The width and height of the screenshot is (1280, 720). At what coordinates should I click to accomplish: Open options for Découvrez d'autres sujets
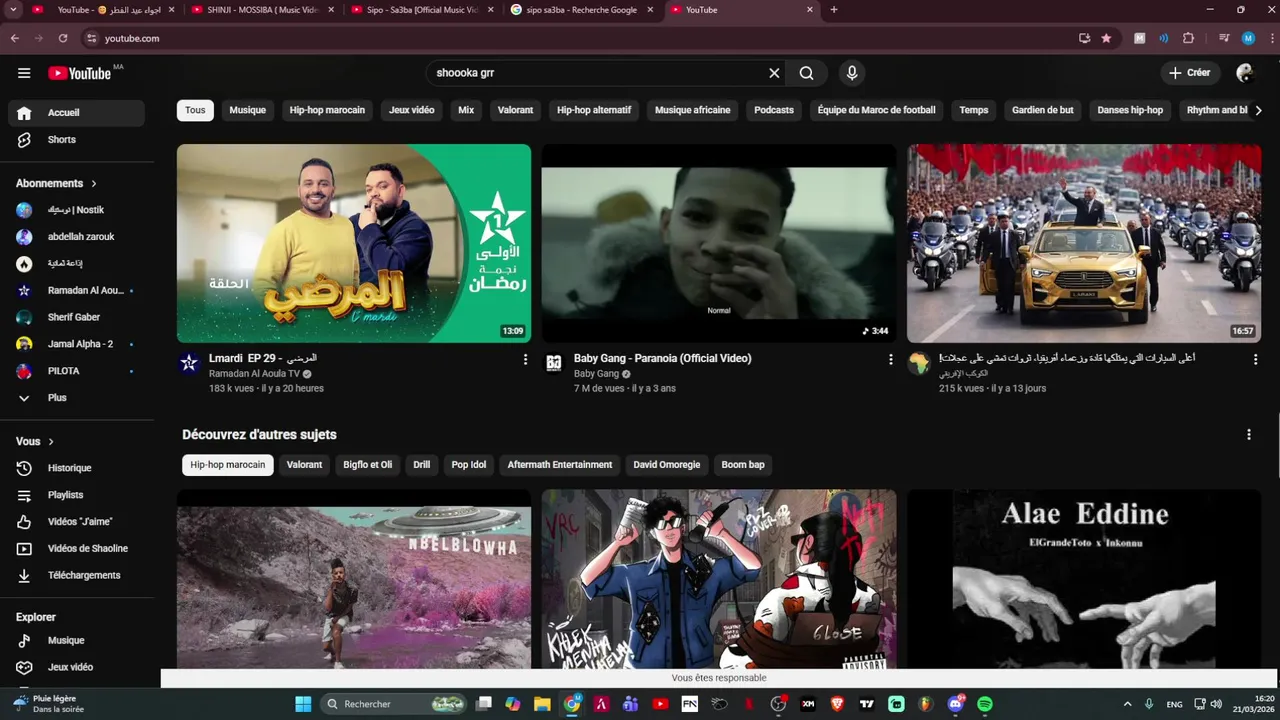1248,435
